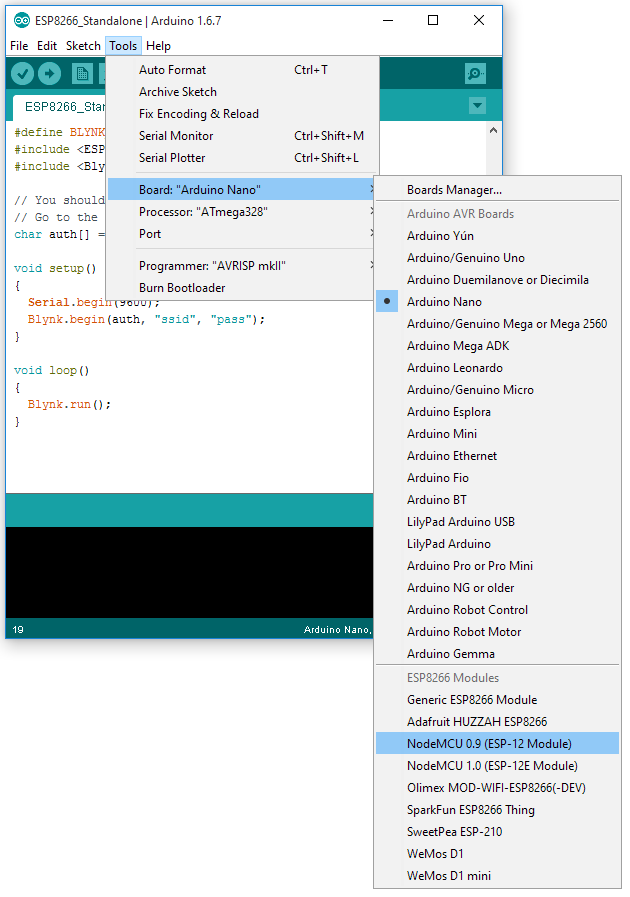
Task: Select Arduino Mega ADK board
Action: point(497,346)
